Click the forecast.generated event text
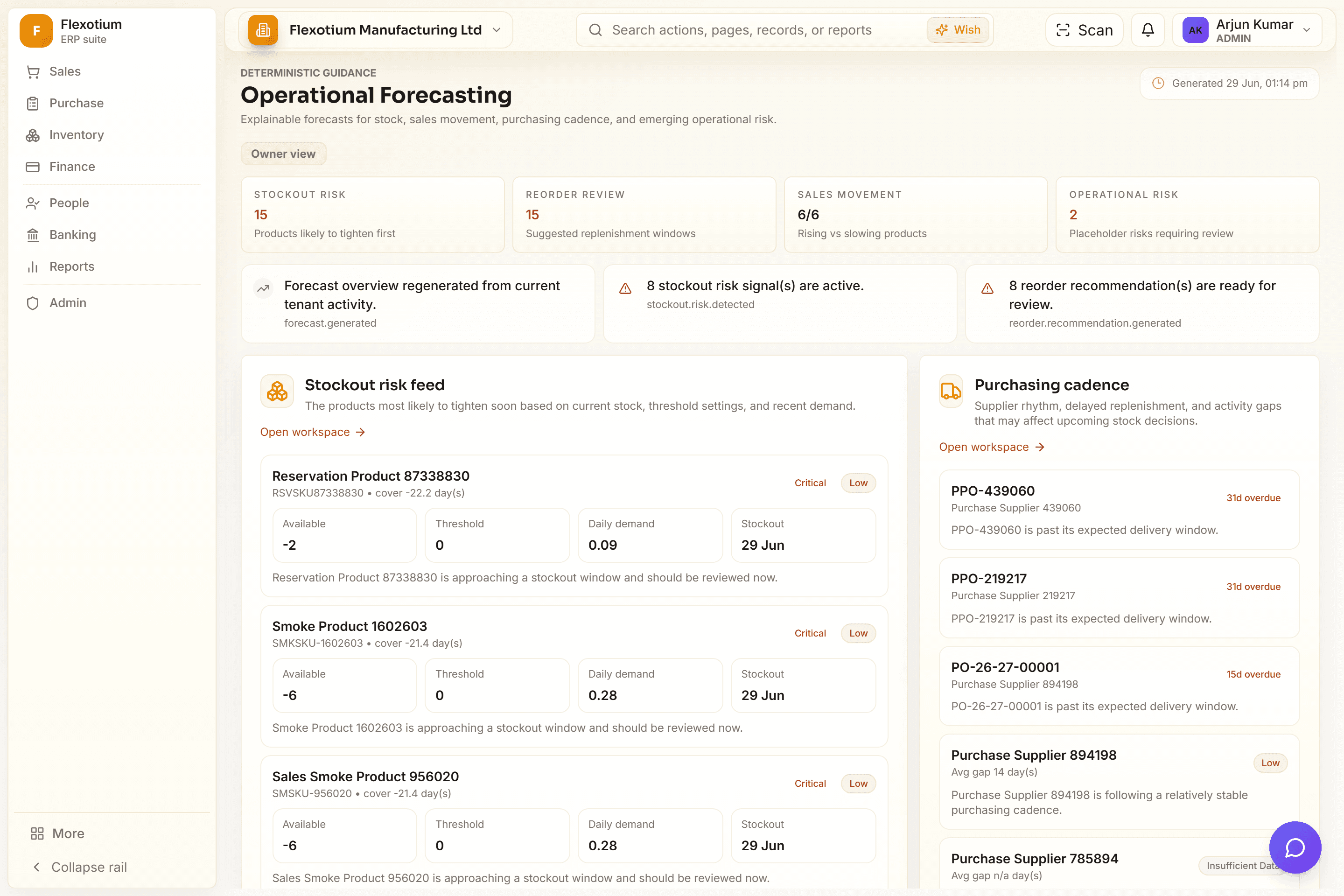This screenshot has width=1344, height=896. coord(330,323)
